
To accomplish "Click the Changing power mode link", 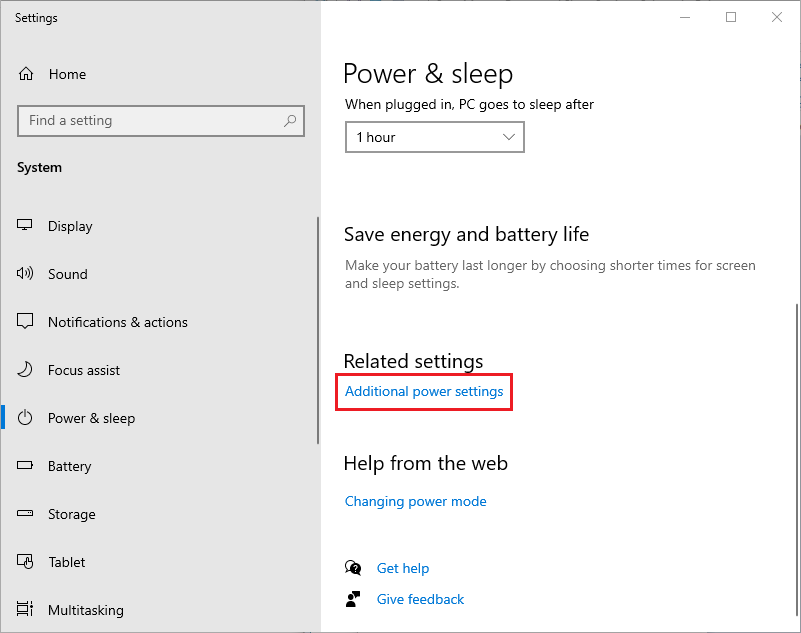I will pyautogui.click(x=415, y=501).
